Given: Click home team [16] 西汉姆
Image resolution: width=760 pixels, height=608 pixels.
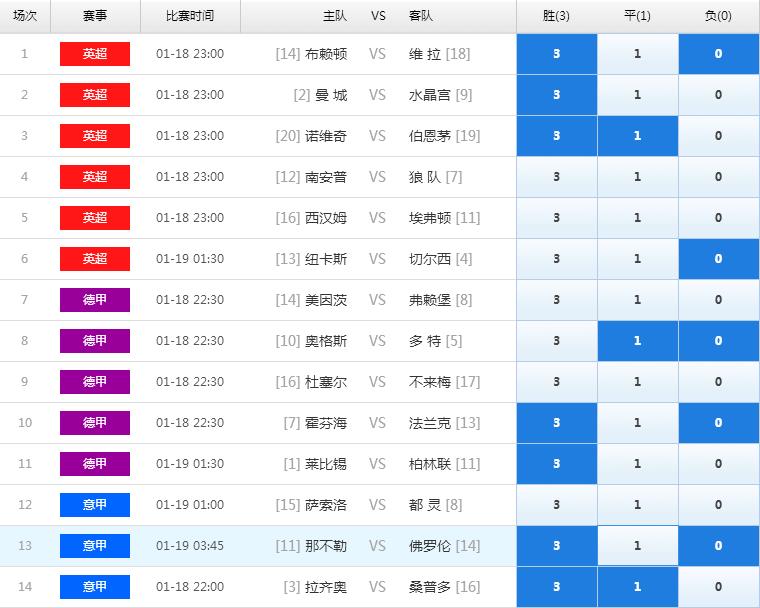Looking at the screenshot, I should click(x=312, y=218).
